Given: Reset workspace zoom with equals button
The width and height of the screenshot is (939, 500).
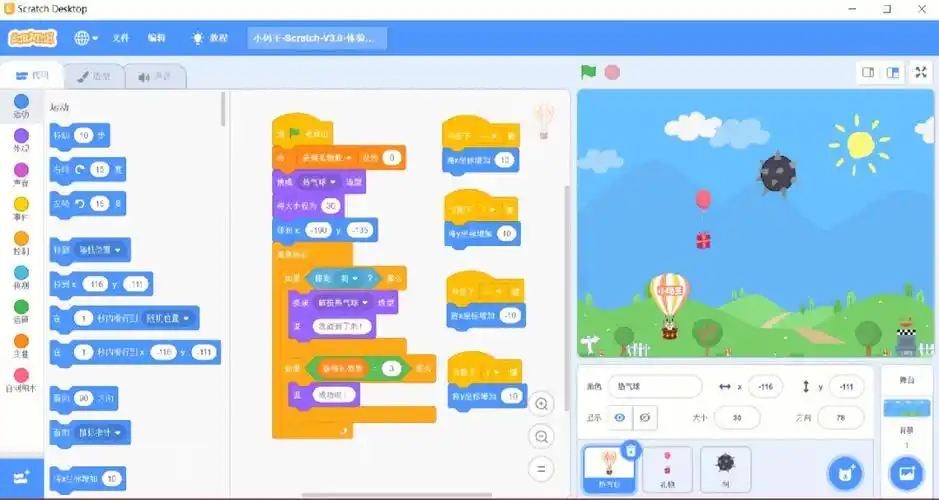Looking at the screenshot, I should click(x=541, y=469).
